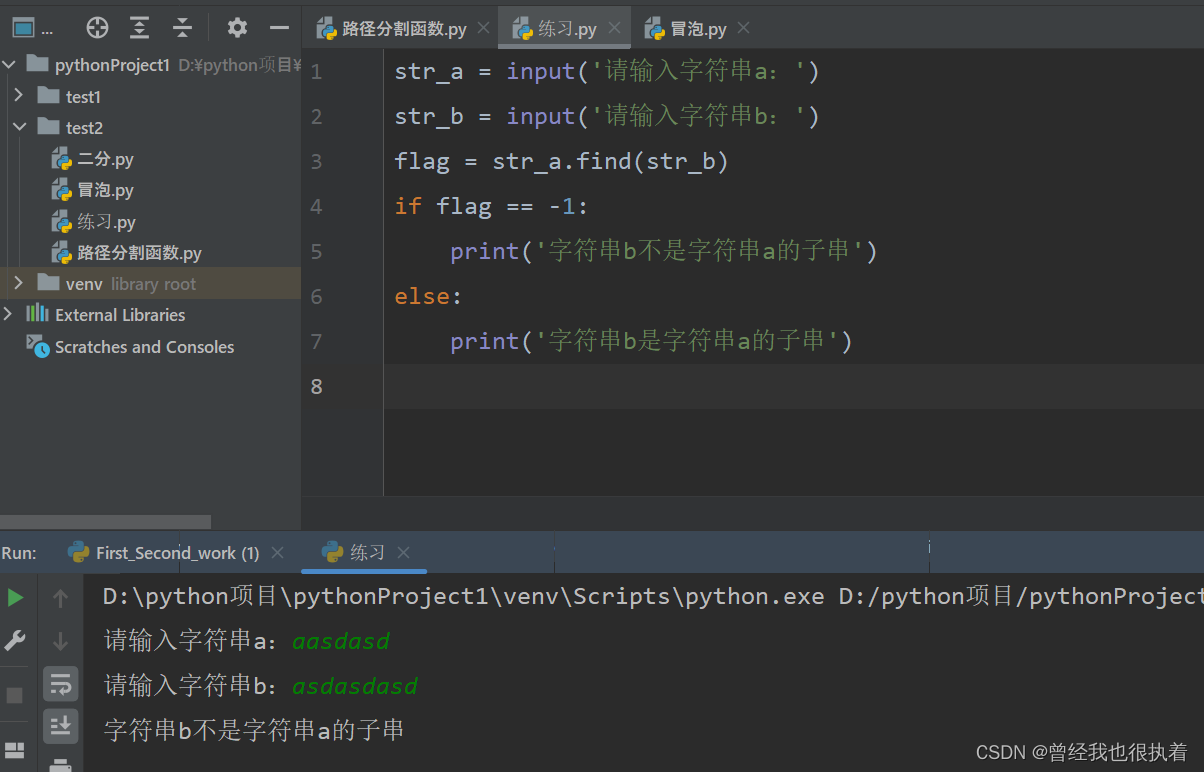Click restore layout icon in run panel
1204x772 pixels.
pos(15,750)
